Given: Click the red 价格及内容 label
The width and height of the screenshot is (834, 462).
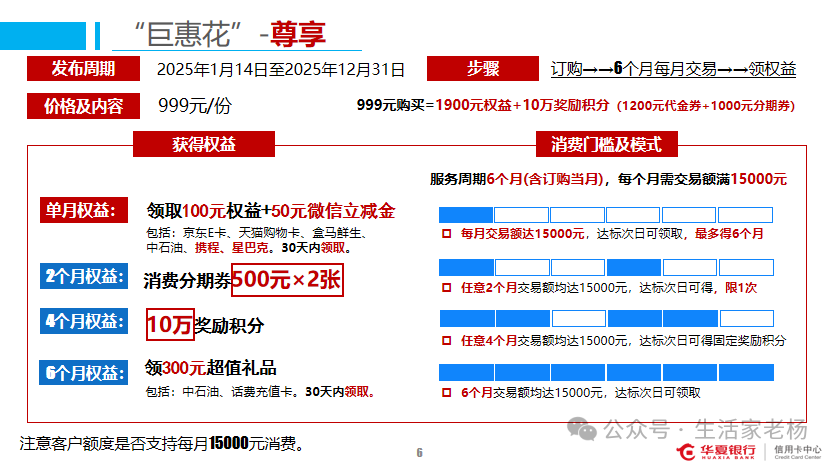Looking at the screenshot, I should [x=84, y=106].
